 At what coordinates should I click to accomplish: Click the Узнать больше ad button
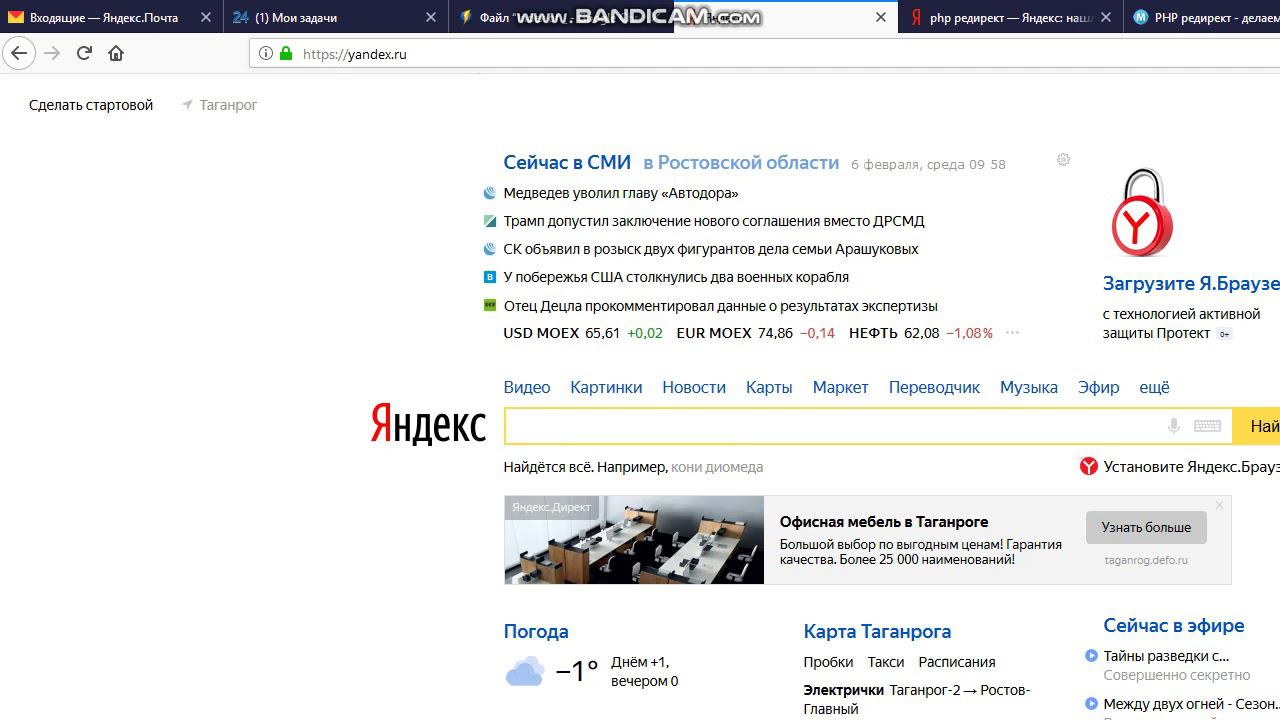(1146, 527)
